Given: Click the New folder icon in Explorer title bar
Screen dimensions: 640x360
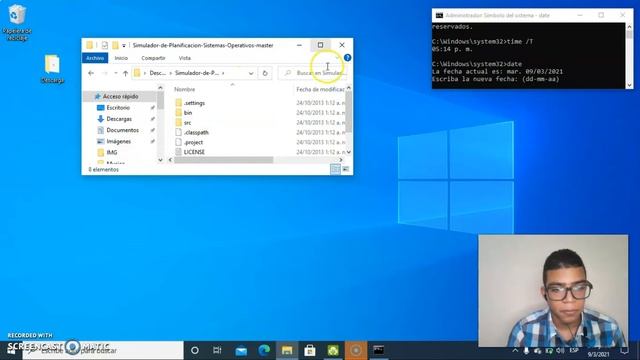Looking at the screenshot, I should (116, 45).
